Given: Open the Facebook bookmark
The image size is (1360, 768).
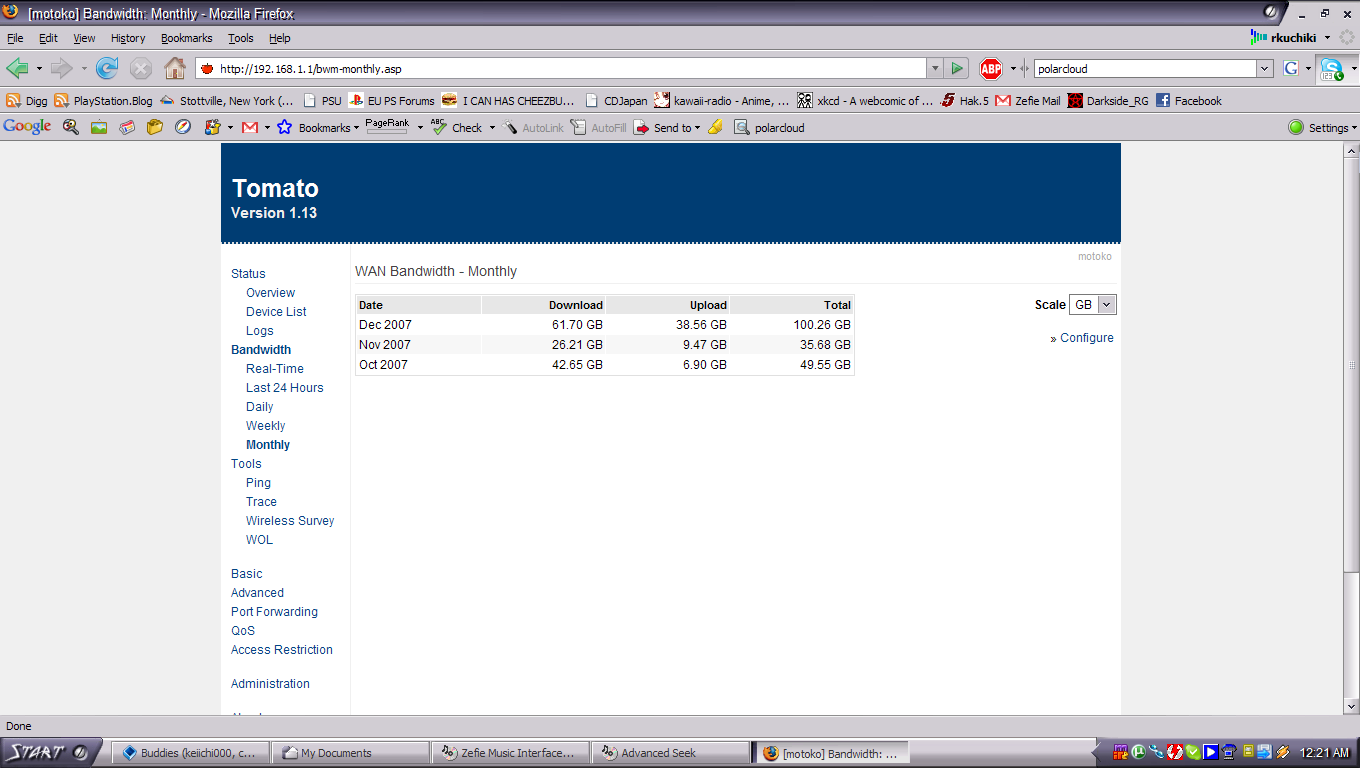Looking at the screenshot, I should tap(1189, 101).
